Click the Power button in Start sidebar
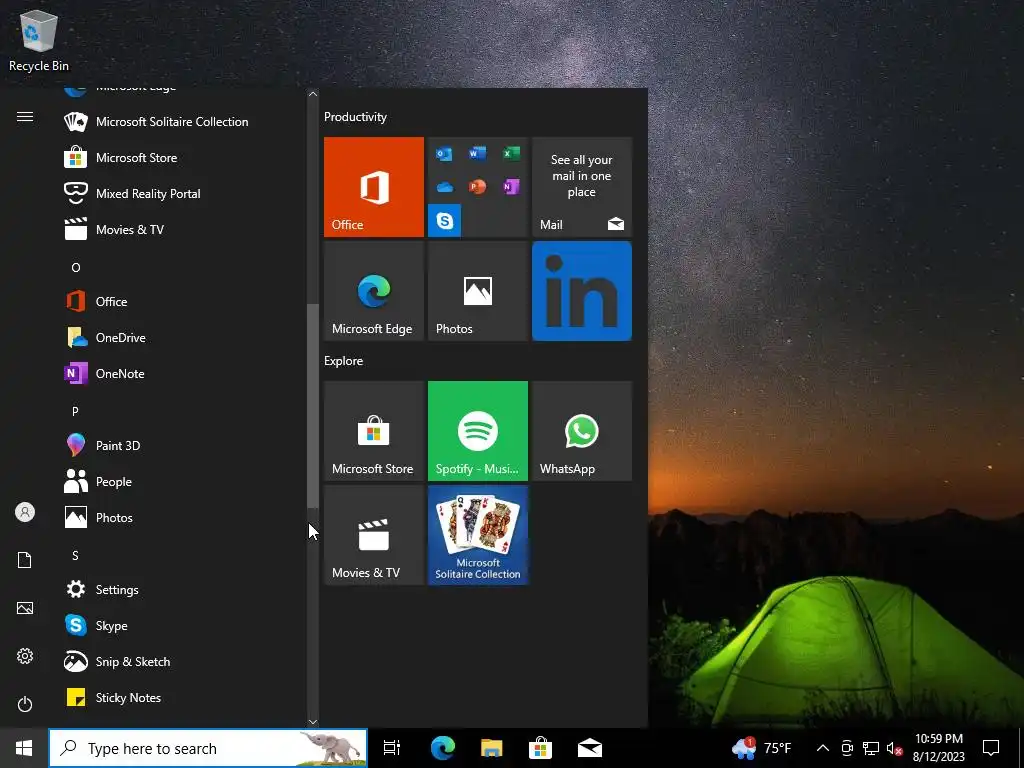 point(25,704)
